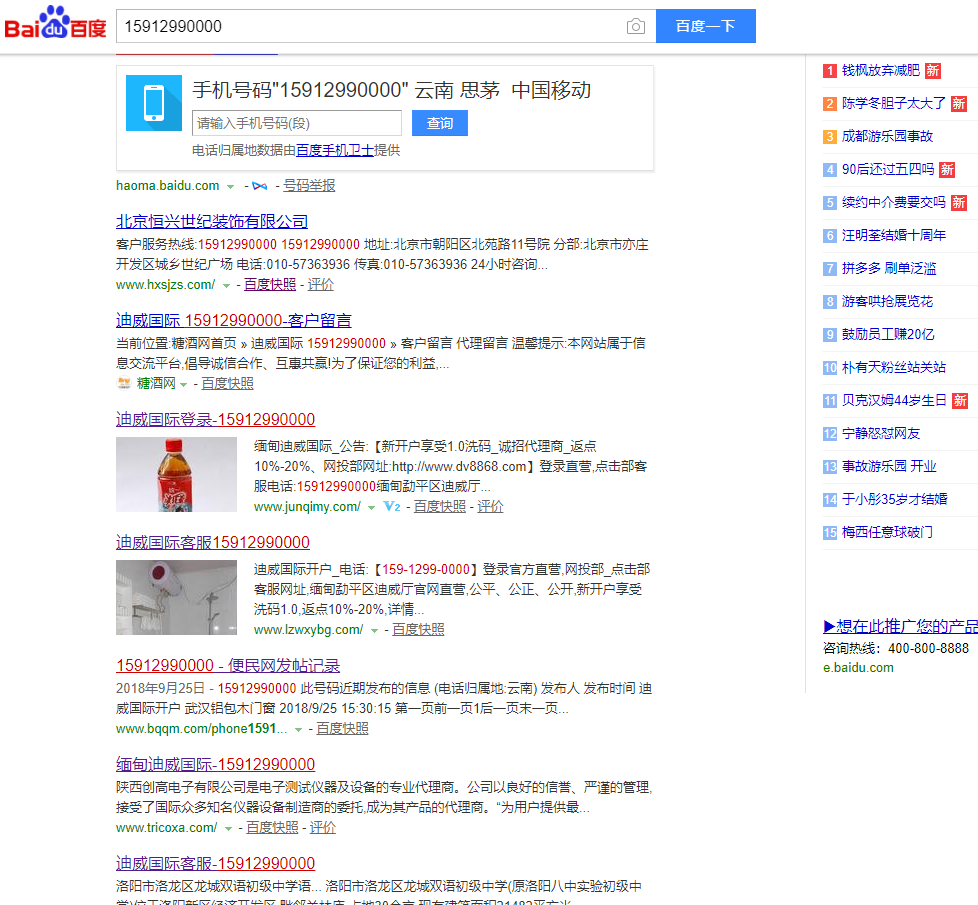Open result 迪威国际客服-15912990000 at the bottom
978x905 pixels.
pos(215,864)
